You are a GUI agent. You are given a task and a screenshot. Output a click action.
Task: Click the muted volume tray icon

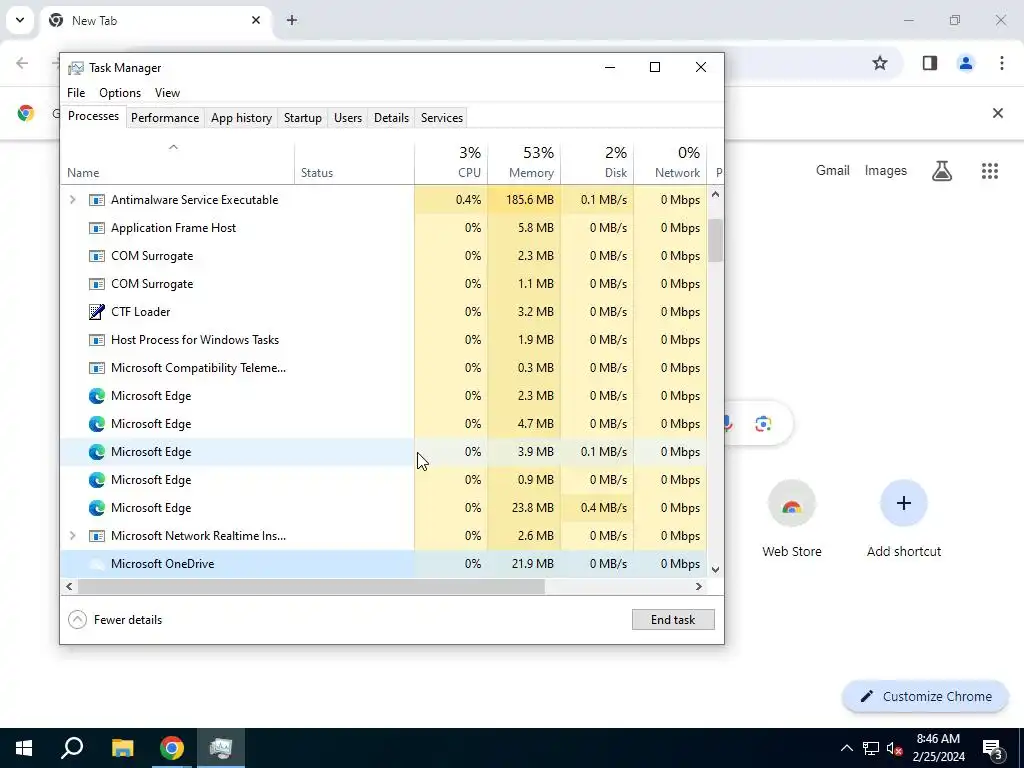tap(894, 749)
